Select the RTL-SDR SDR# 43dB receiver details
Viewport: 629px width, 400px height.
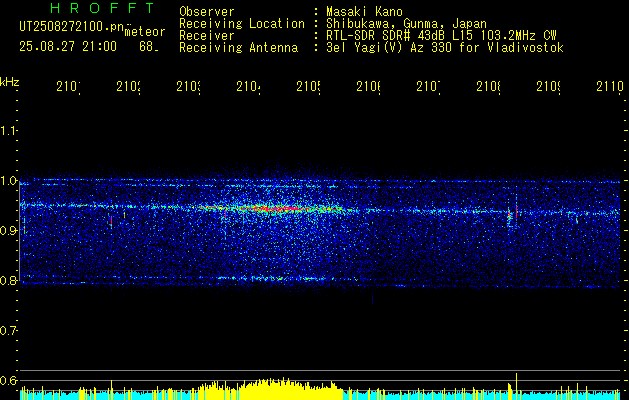click(441, 36)
